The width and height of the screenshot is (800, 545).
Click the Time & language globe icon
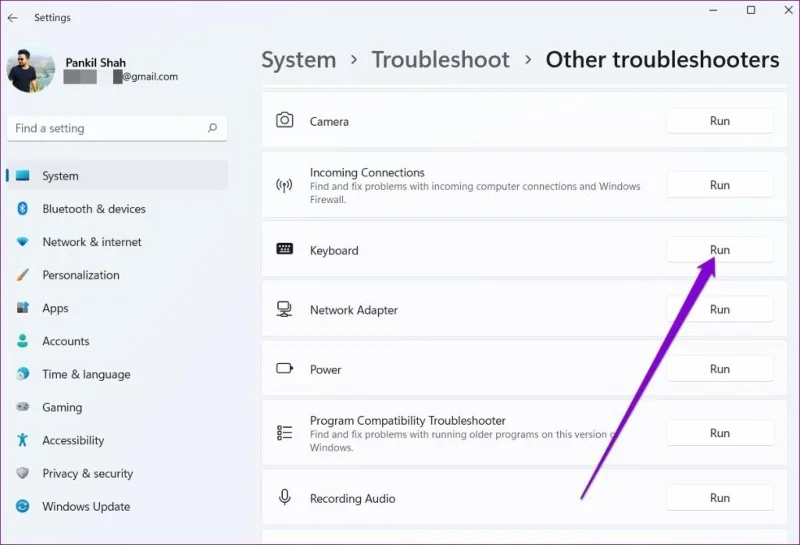[22, 374]
